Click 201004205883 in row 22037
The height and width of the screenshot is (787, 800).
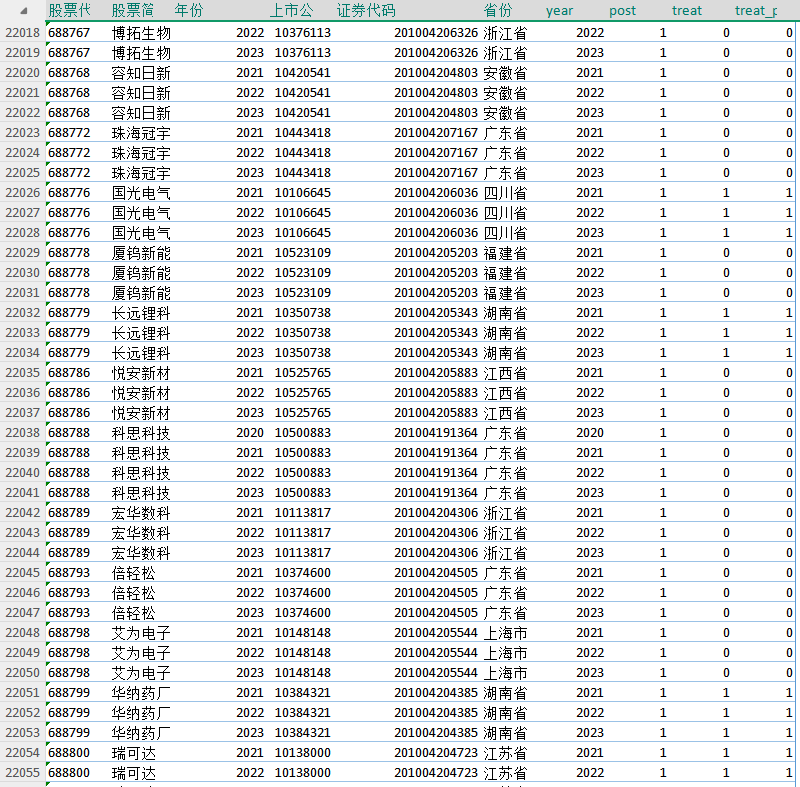point(436,413)
